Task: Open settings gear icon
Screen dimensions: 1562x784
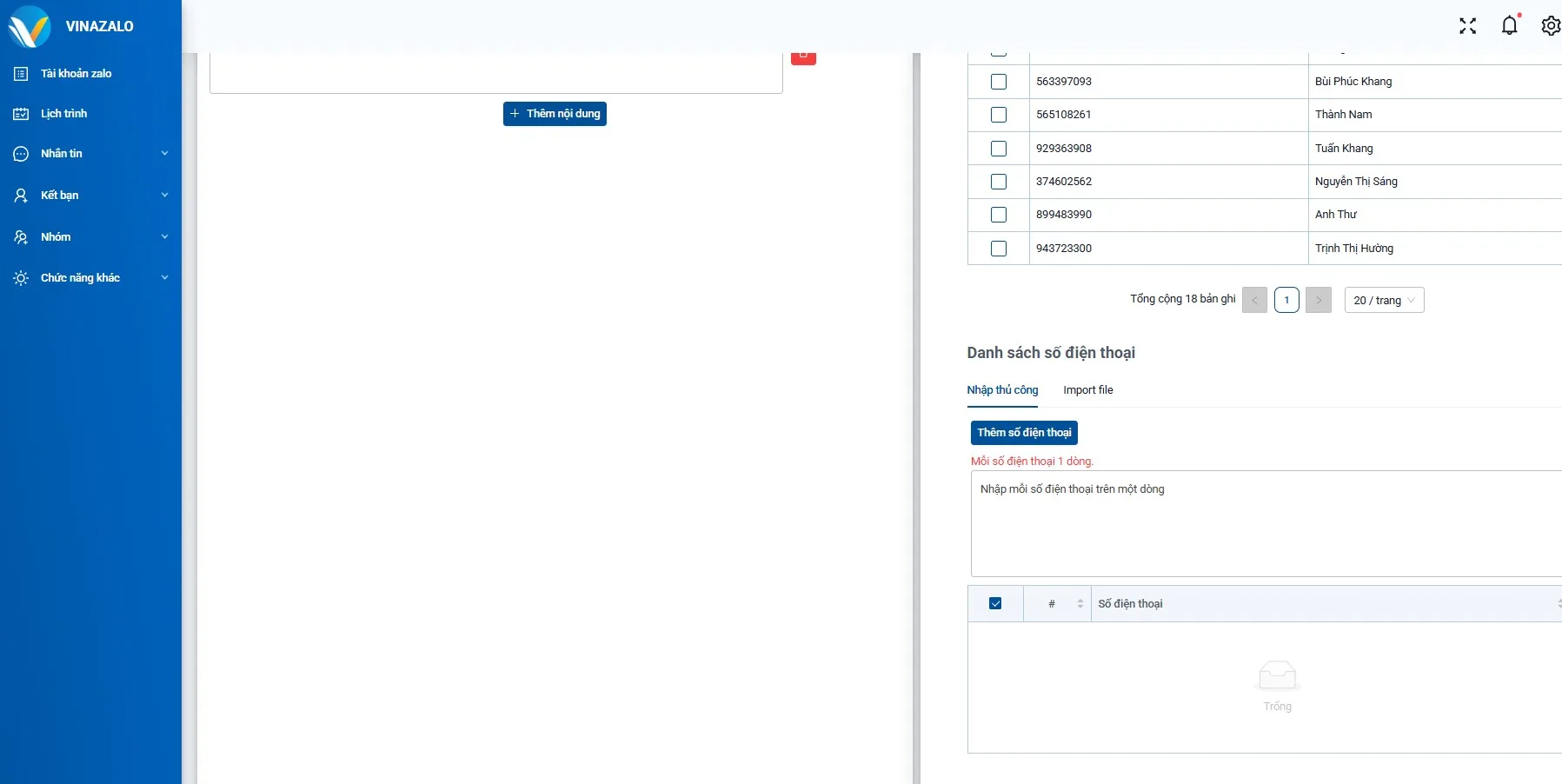Action: pos(1550,26)
